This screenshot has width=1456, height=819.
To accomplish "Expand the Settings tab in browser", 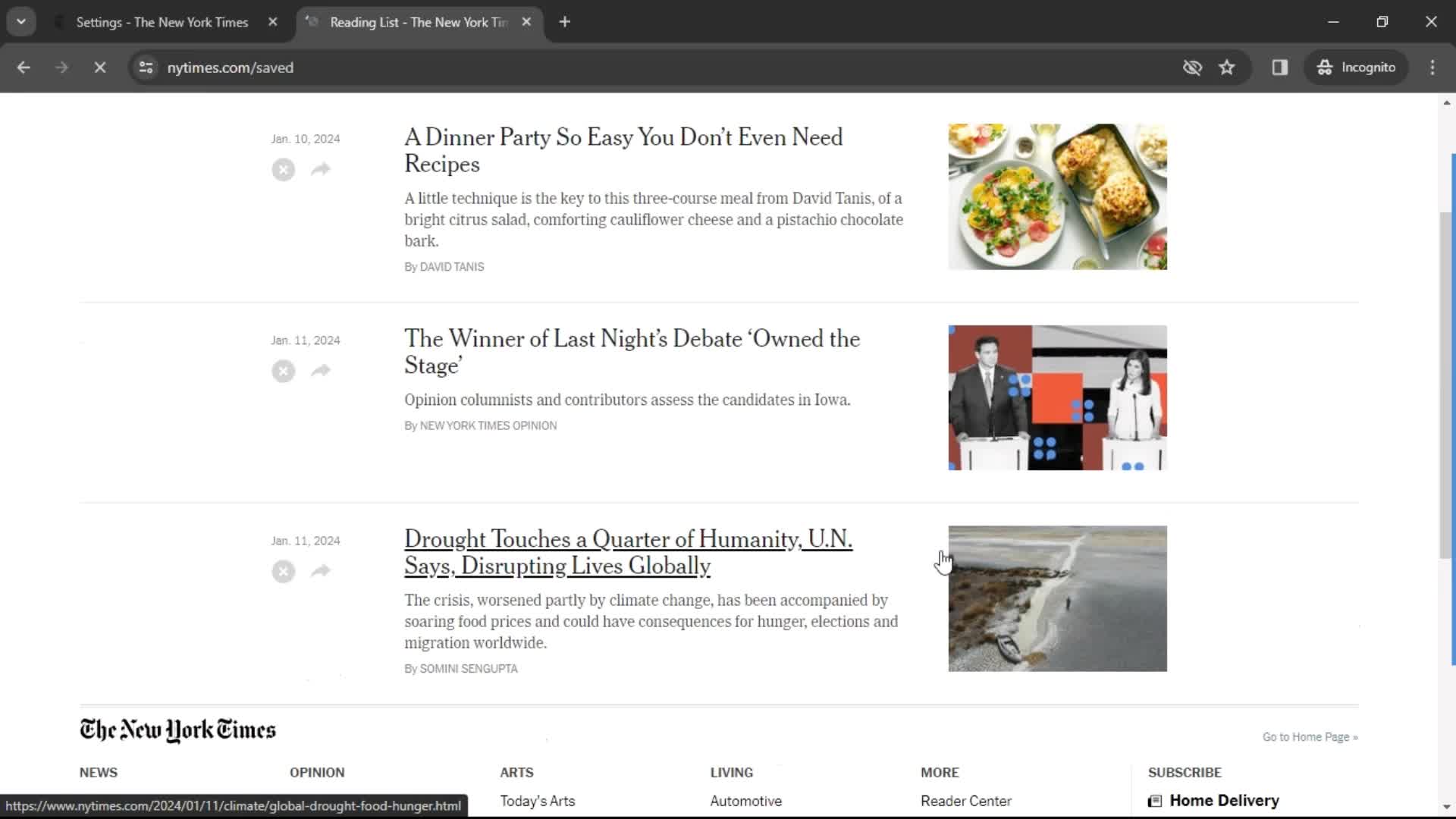I will click(x=162, y=22).
